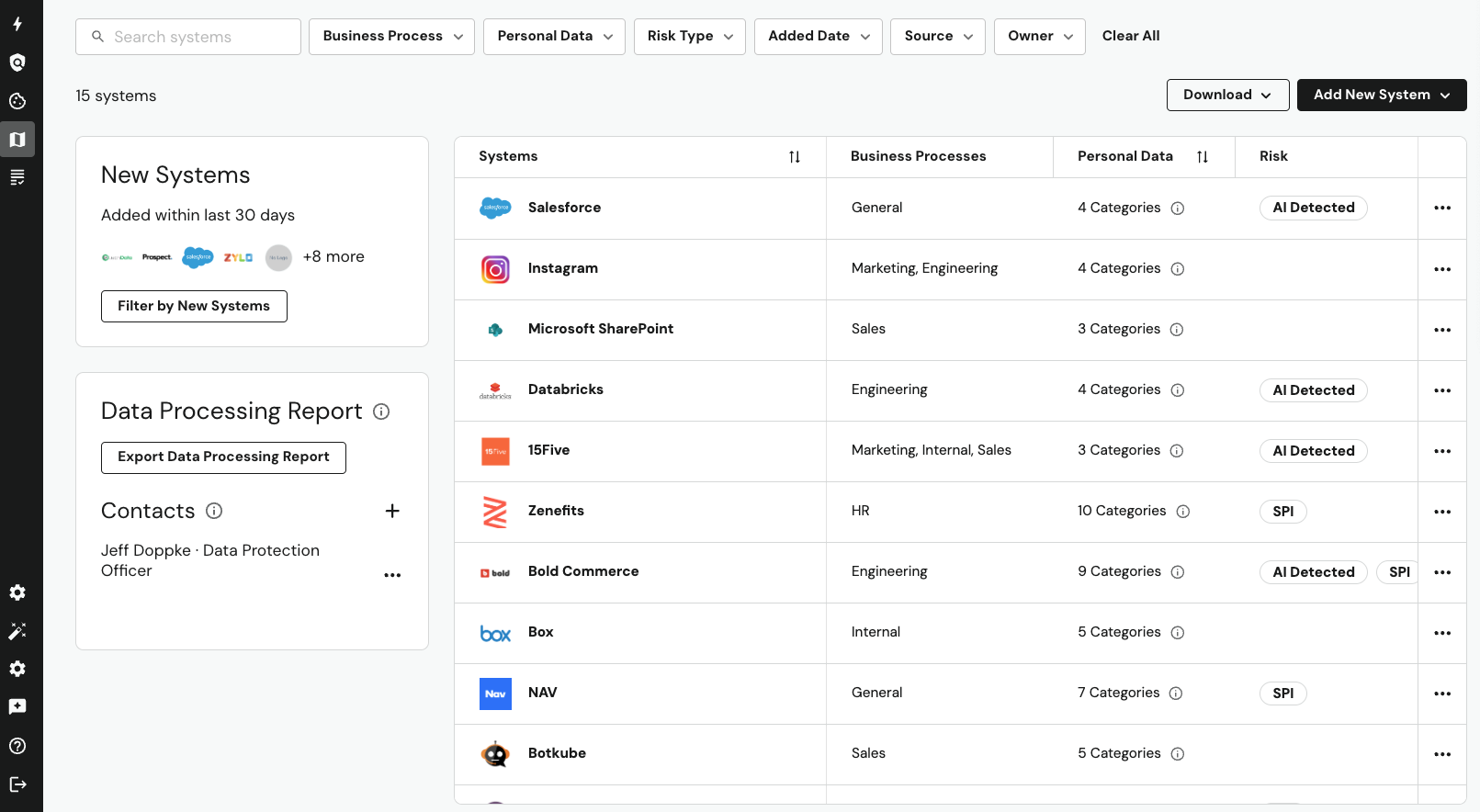Expand the Personal Data filter dropdown

click(554, 37)
